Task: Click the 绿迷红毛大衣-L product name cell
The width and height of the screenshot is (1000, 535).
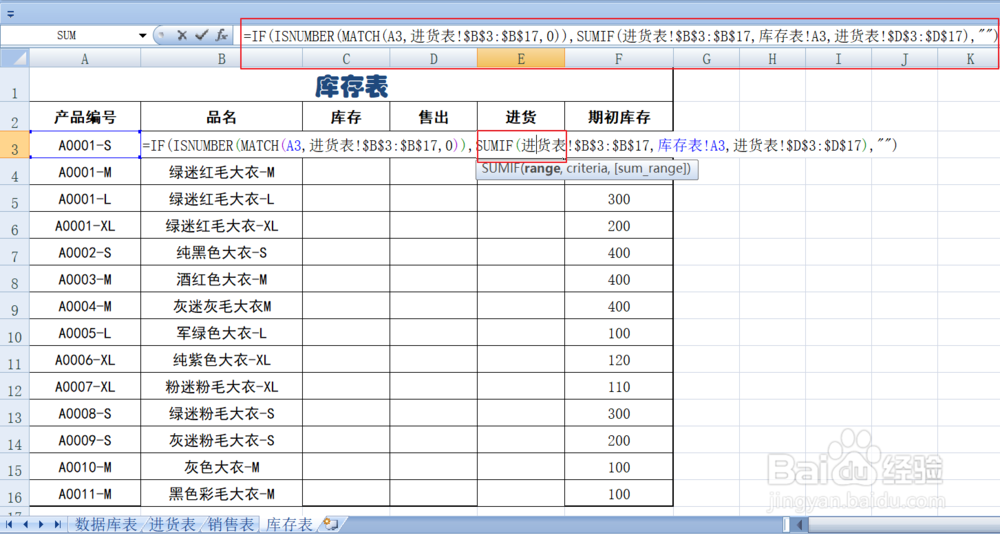Action: pyautogui.click(x=221, y=199)
